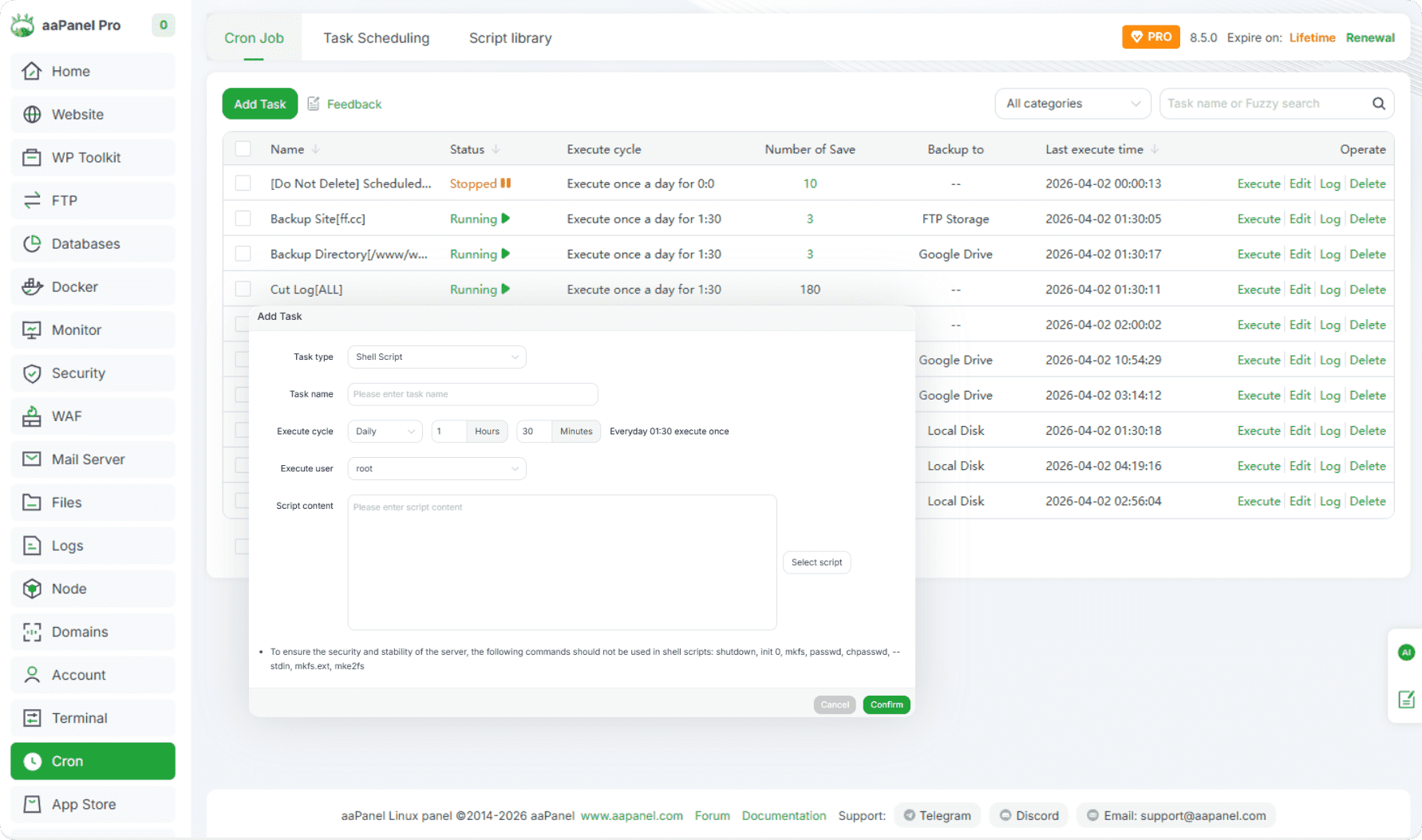The height and width of the screenshot is (840, 1422).
Task: Click the Task name input field
Action: tap(472, 394)
